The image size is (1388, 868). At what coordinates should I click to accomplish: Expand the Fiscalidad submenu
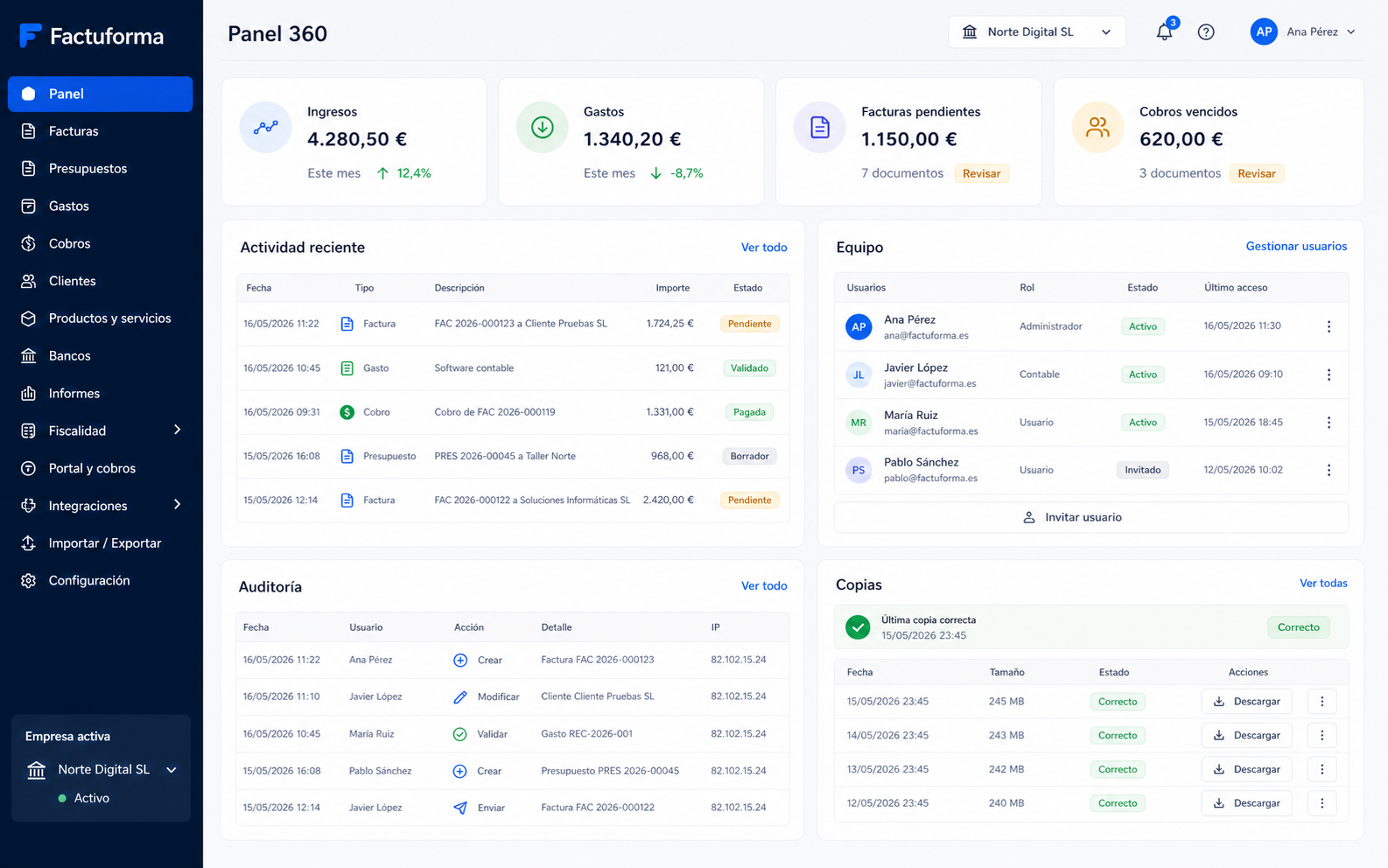[x=178, y=430]
